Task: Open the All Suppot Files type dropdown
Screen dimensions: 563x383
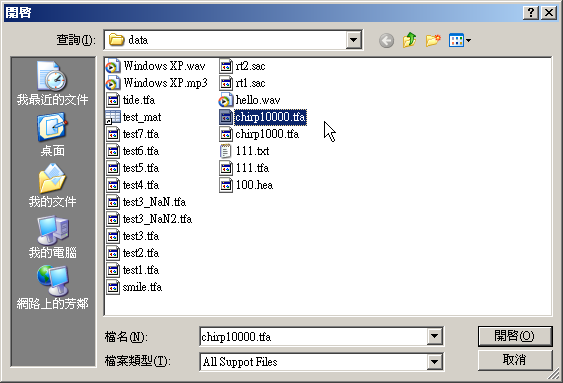Action: point(434,361)
